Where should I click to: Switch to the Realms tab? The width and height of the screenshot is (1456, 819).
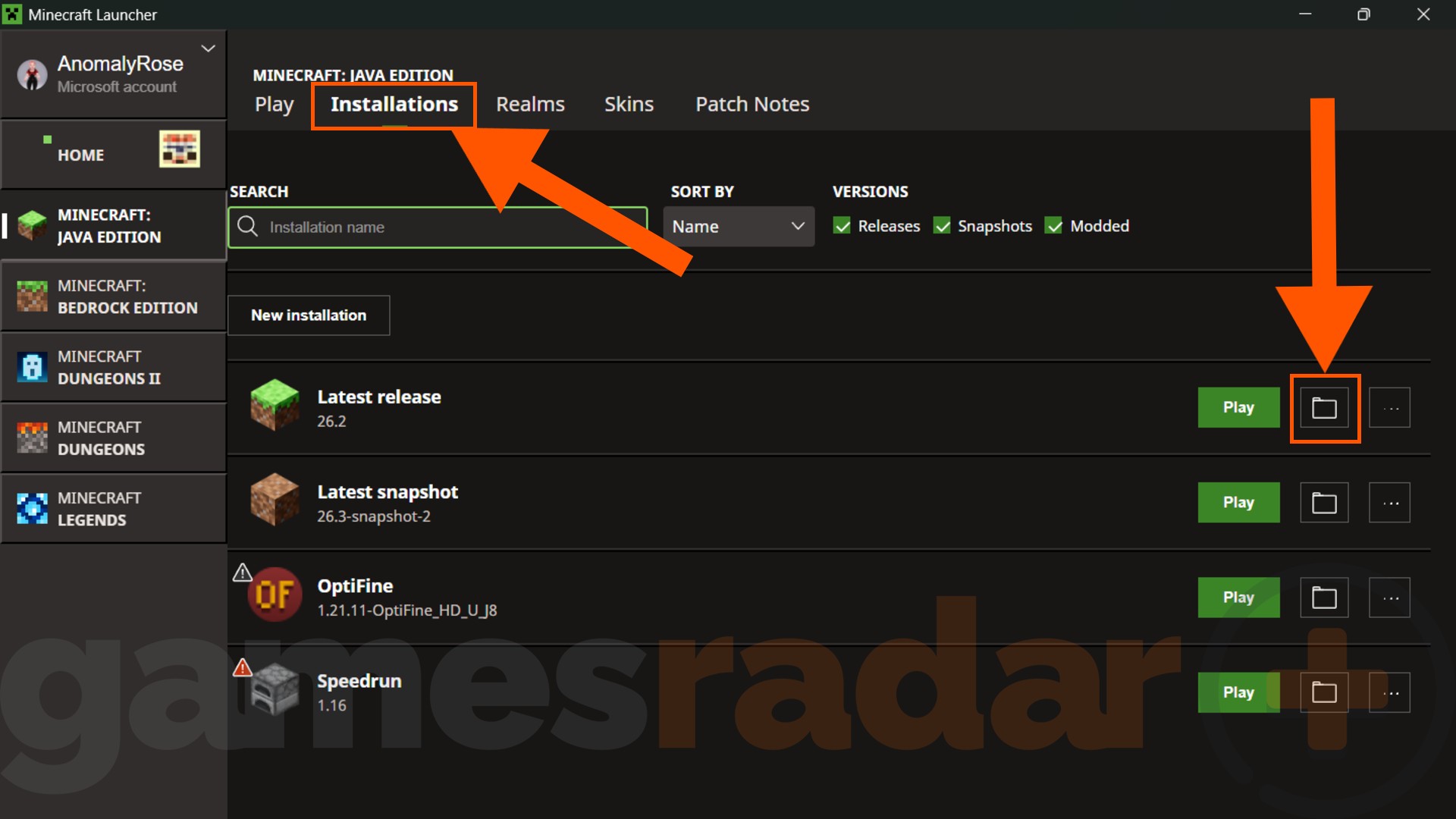(x=530, y=105)
